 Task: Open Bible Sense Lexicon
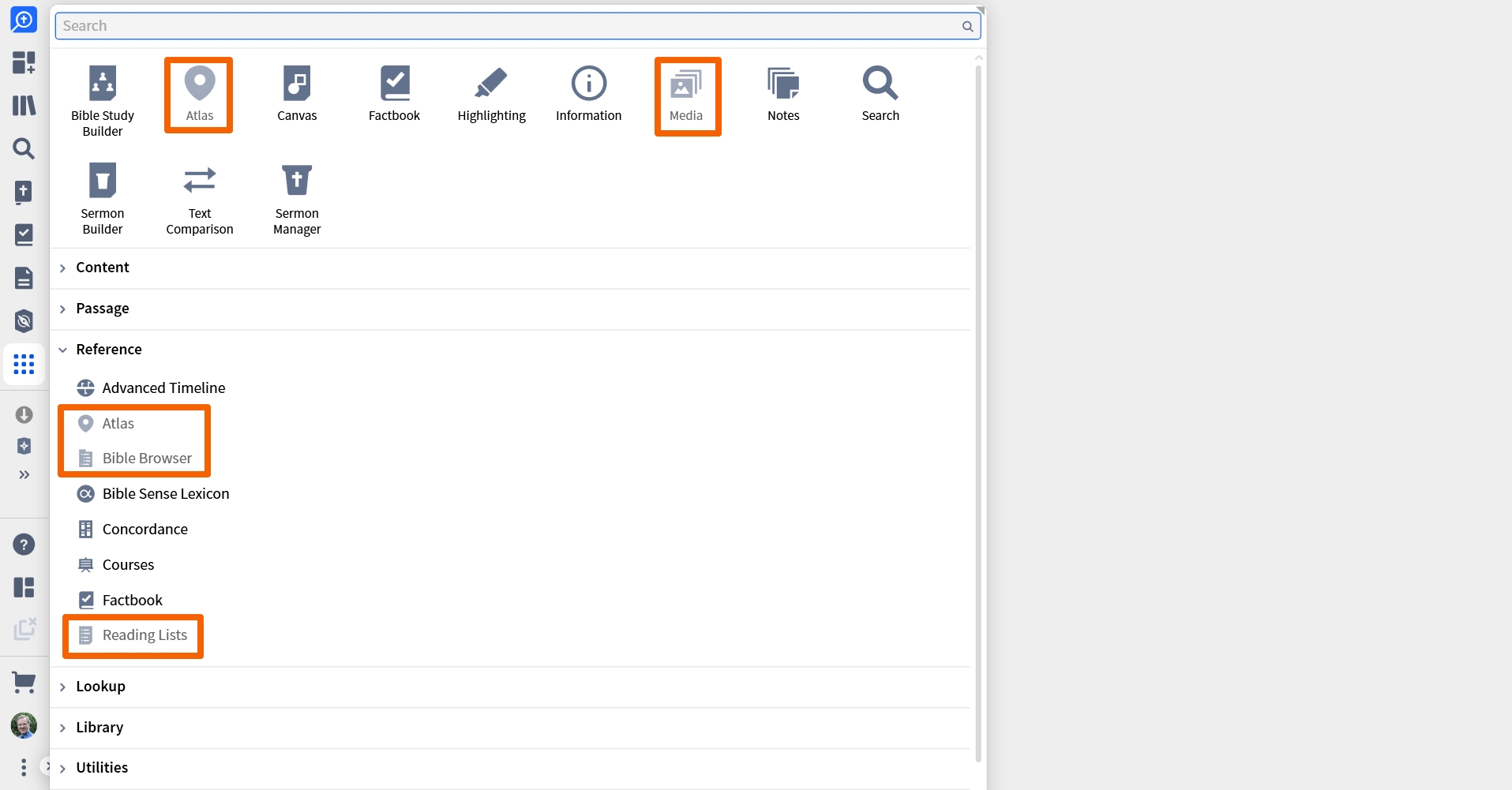coord(153,494)
